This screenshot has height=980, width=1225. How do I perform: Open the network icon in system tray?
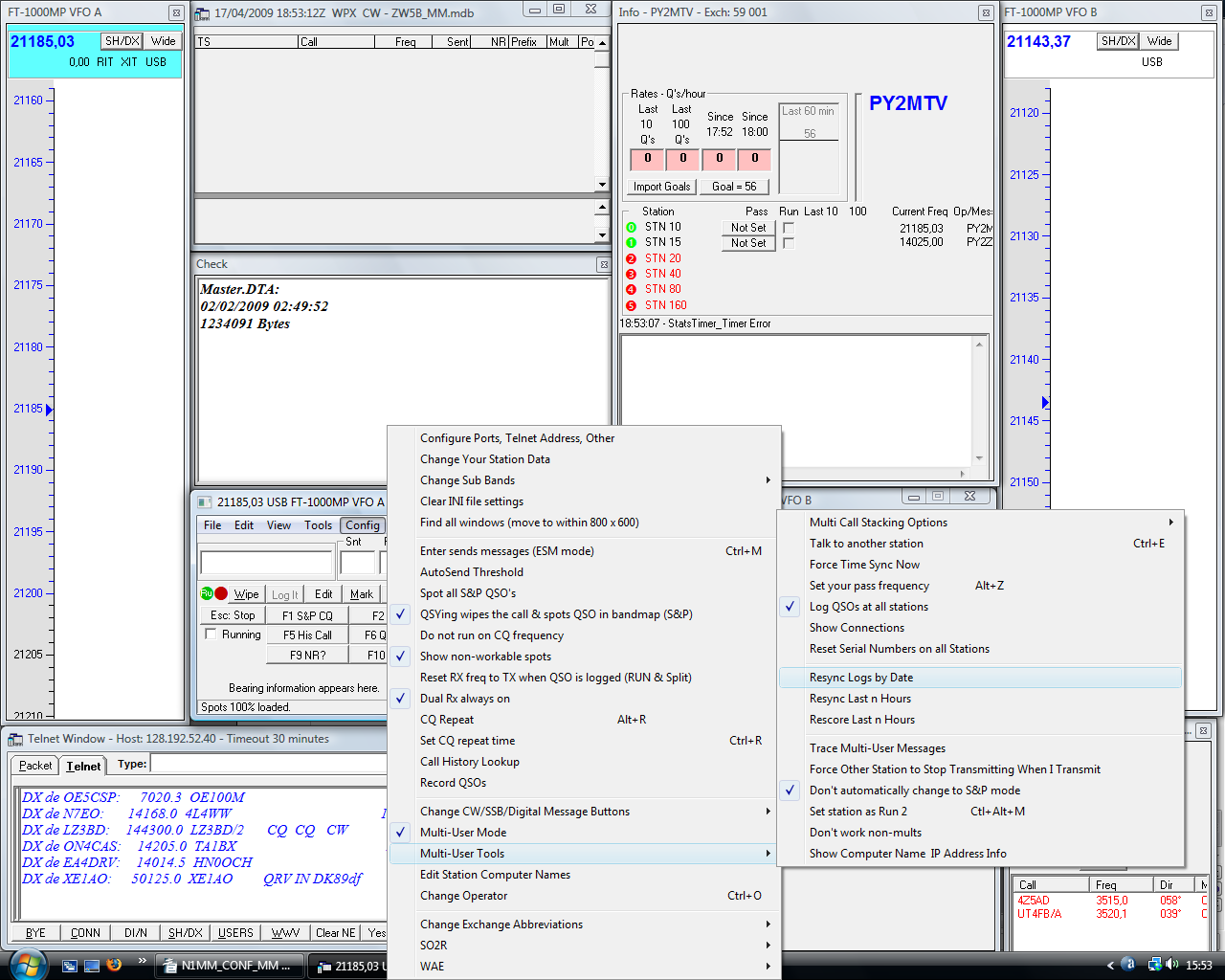coord(1154,965)
